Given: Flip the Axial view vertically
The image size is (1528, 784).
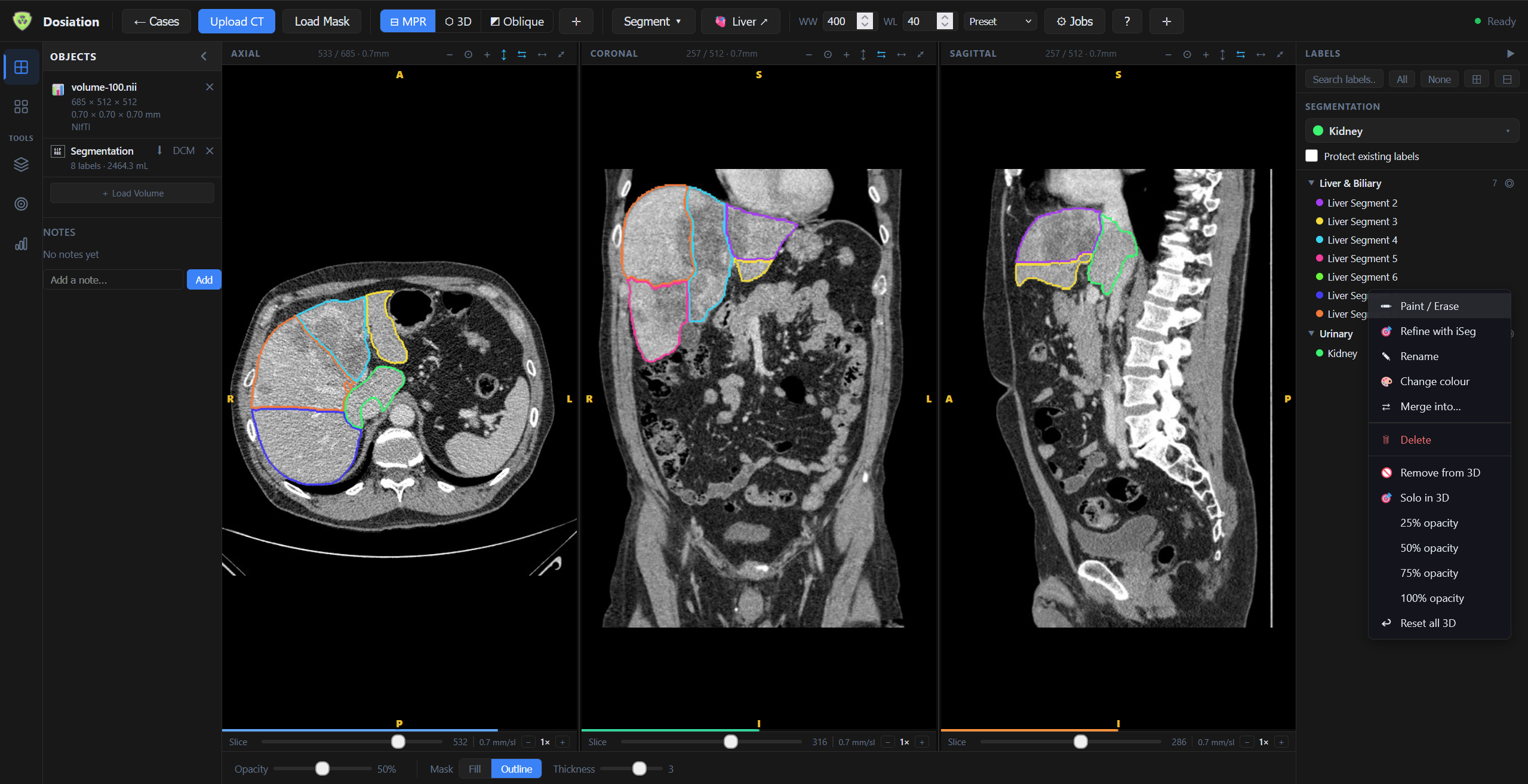Looking at the screenshot, I should click(504, 54).
